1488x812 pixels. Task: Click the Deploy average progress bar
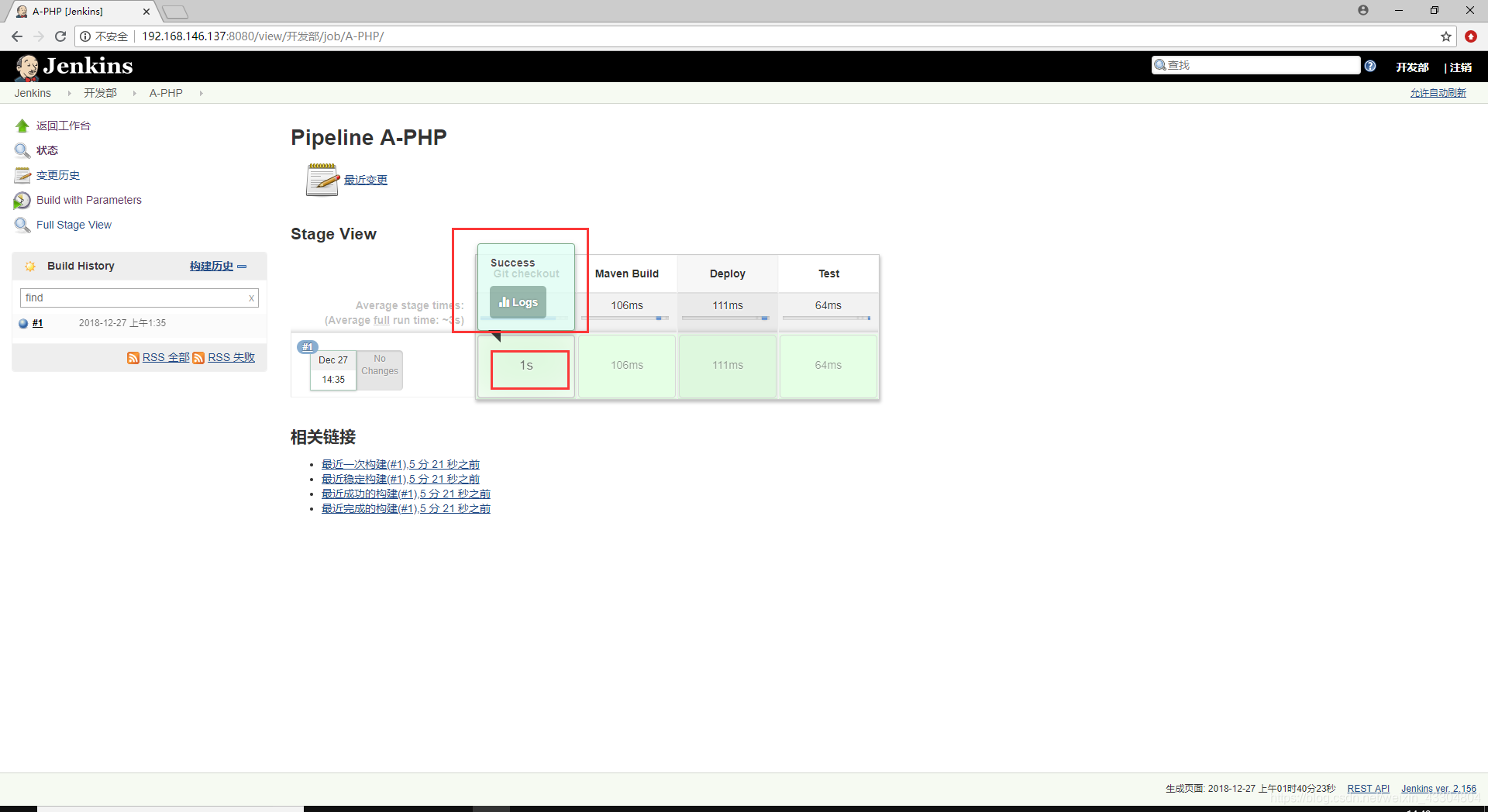click(727, 318)
